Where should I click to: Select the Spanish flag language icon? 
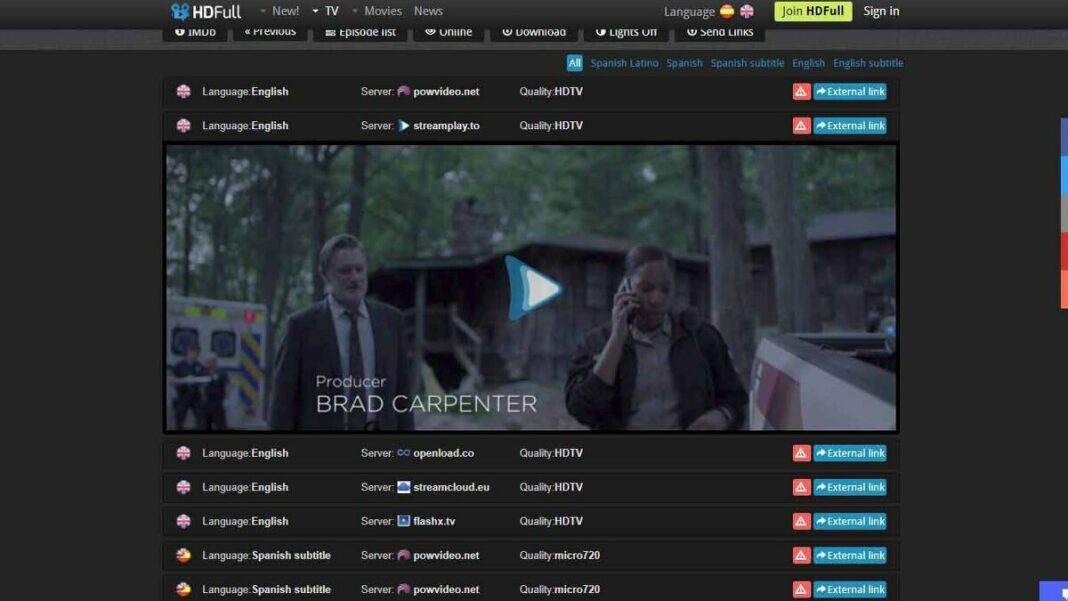[x=727, y=12]
